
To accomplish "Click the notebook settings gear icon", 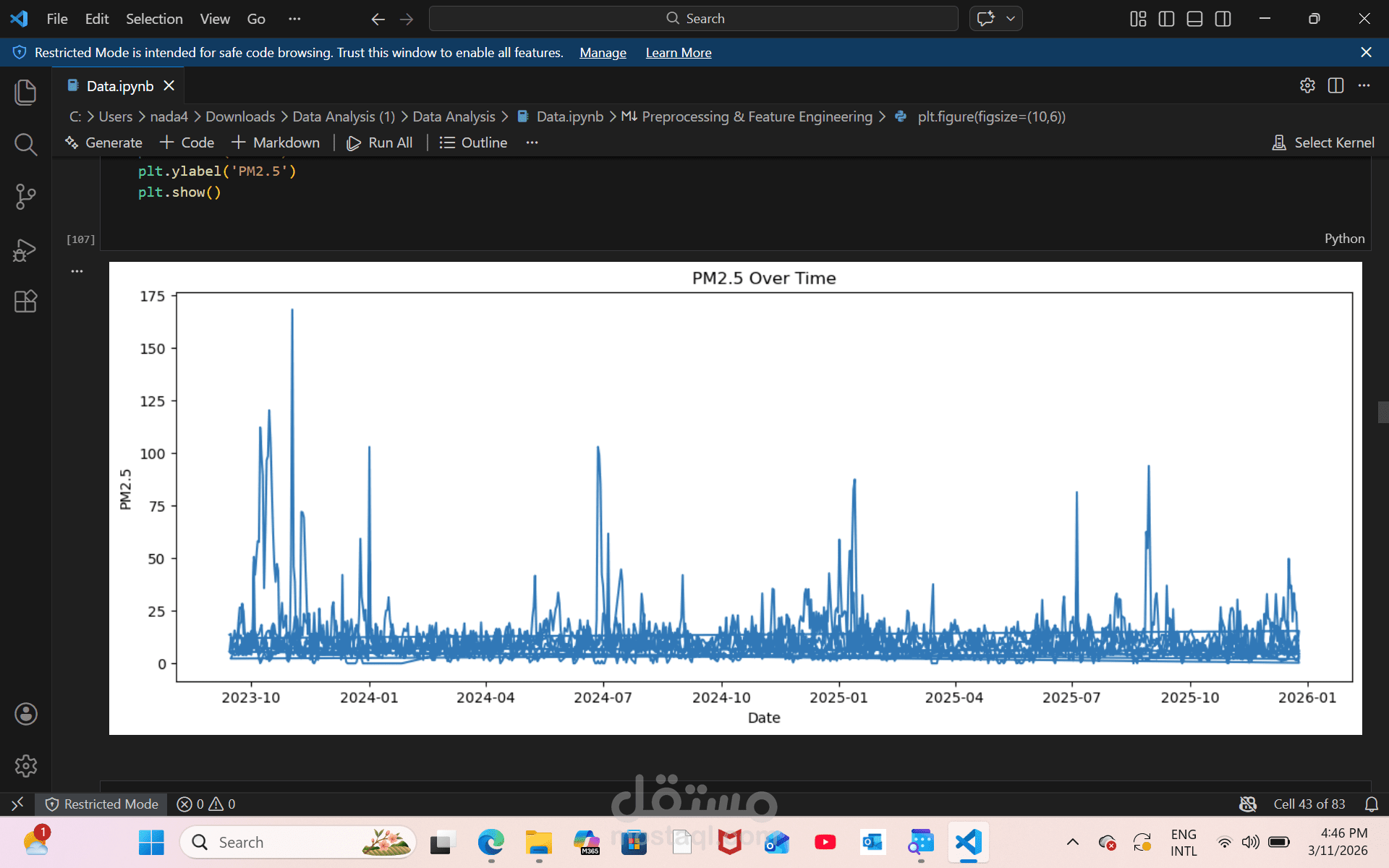I will pos(1307,85).
